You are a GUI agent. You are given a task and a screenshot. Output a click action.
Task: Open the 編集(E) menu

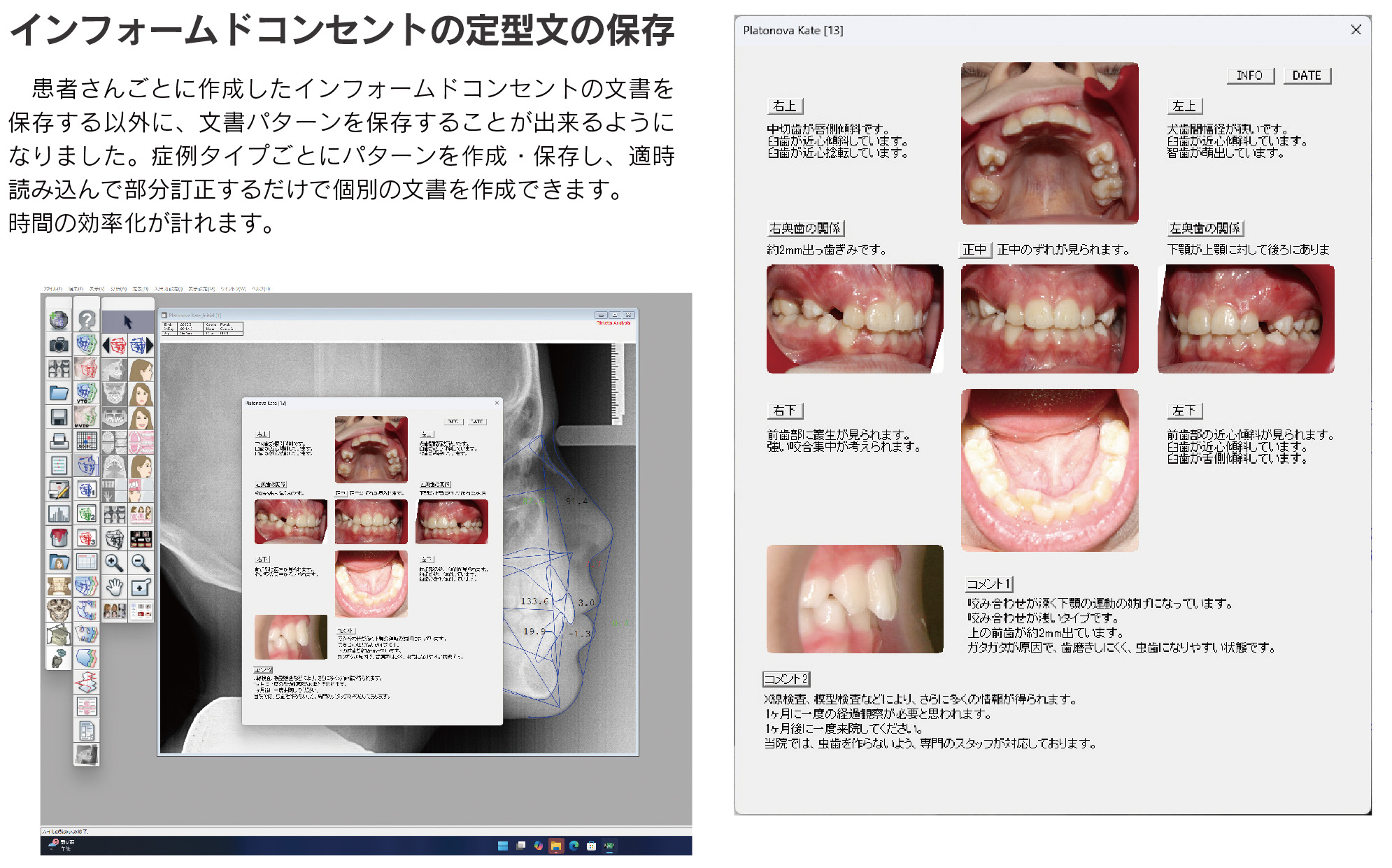[76, 288]
